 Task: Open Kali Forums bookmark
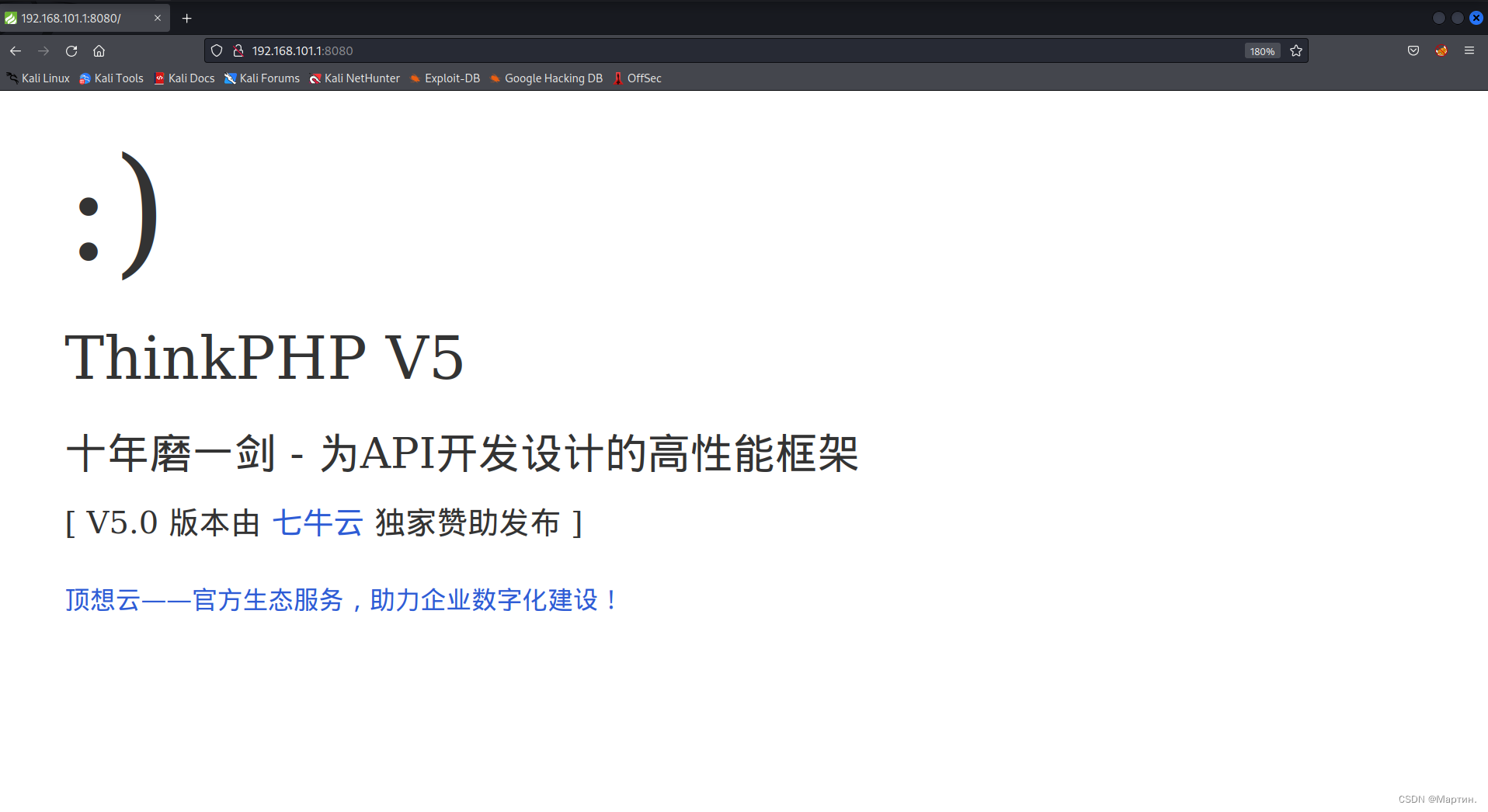pyautogui.click(x=262, y=78)
